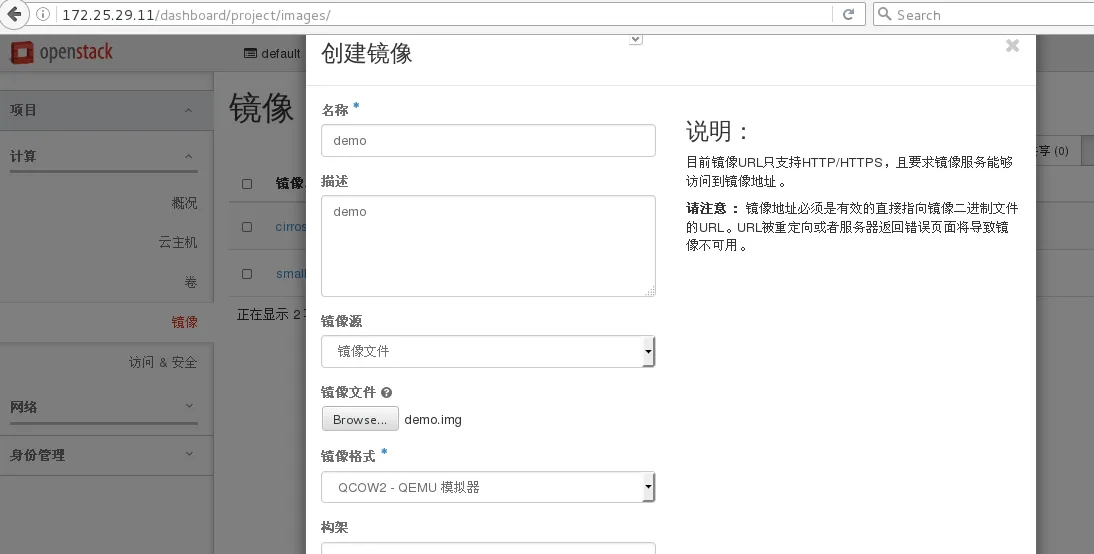Click Browse... to choose image file
Screen dimensions: 1094x554
(x=360, y=419)
